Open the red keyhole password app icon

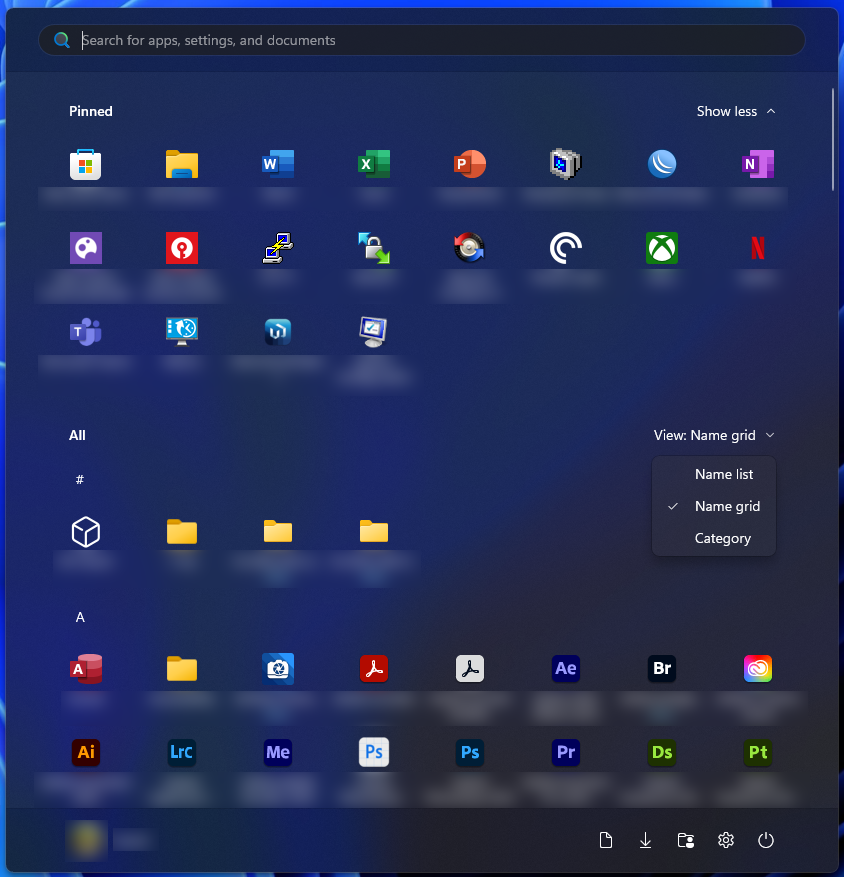click(182, 248)
